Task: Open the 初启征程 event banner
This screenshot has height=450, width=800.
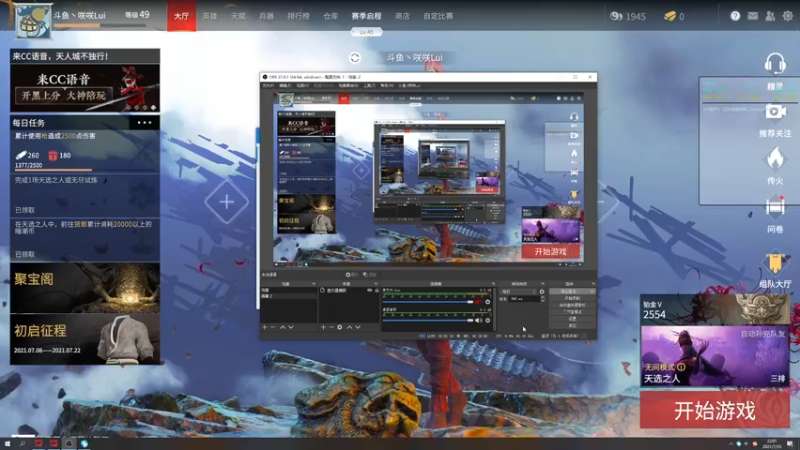Action: point(85,339)
